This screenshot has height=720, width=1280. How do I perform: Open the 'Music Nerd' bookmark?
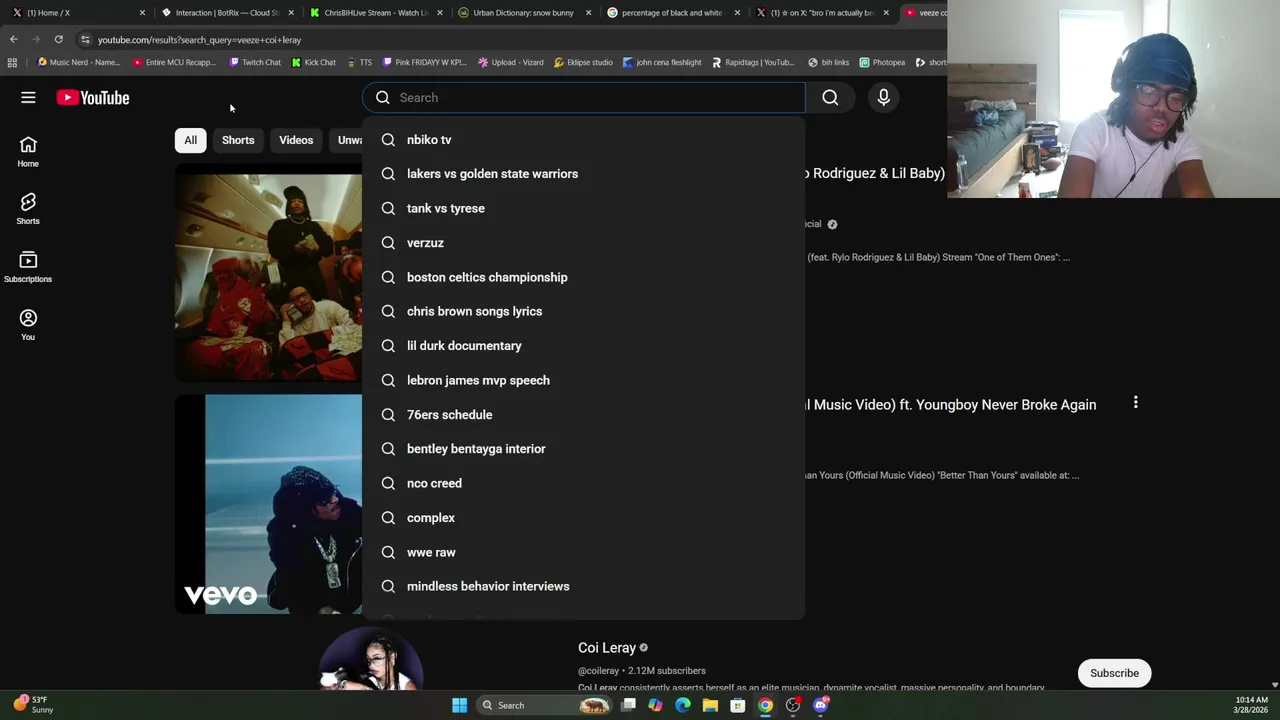pyautogui.click(x=78, y=62)
